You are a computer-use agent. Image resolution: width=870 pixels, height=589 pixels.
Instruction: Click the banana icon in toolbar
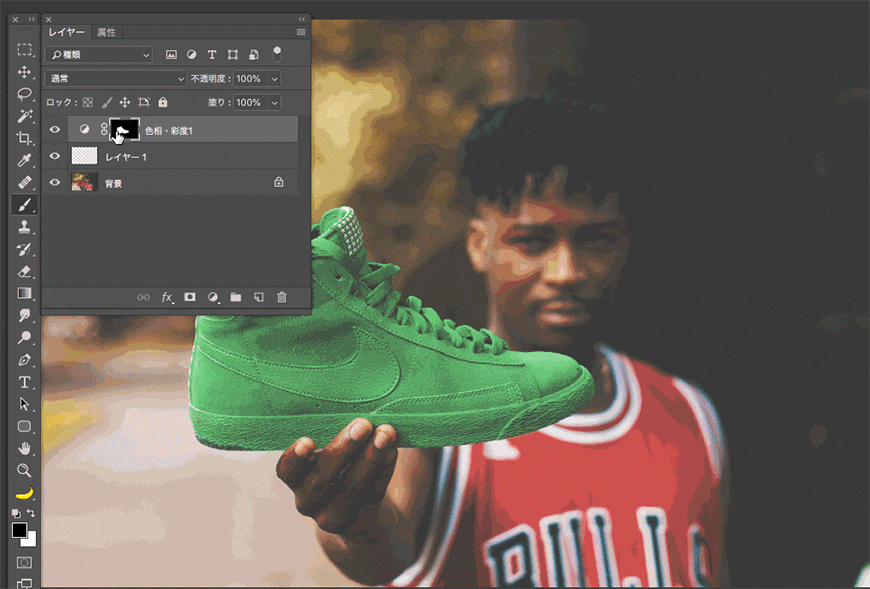[x=24, y=493]
